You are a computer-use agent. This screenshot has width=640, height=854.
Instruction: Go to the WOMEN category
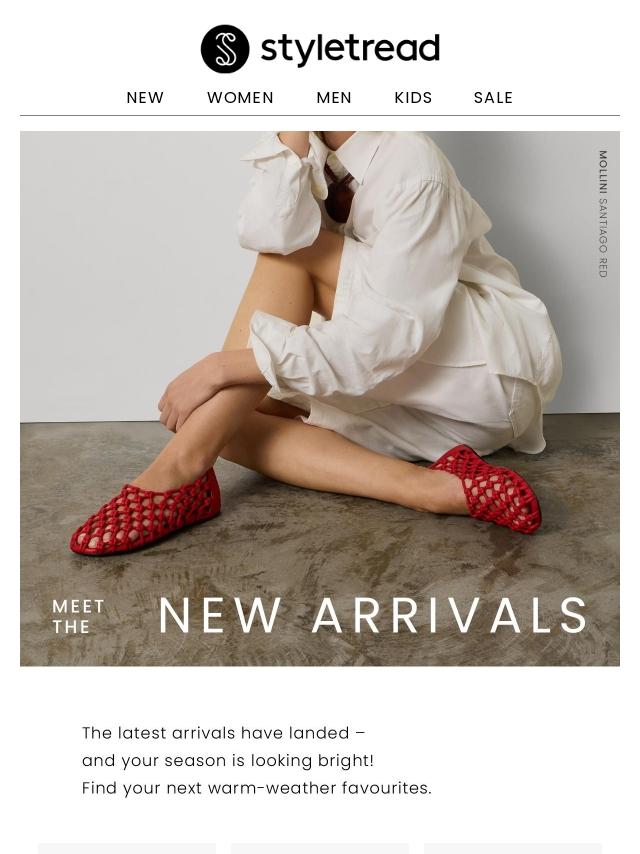(x=240, y=97)
